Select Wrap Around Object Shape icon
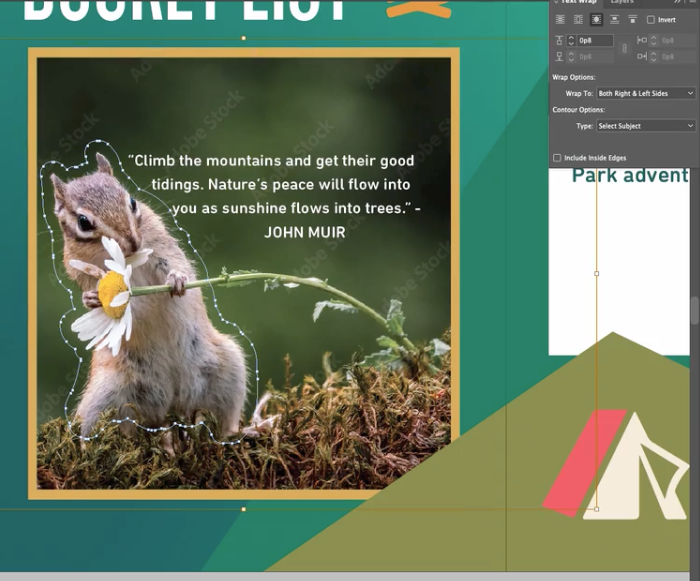The width and height of the screenshot is (700, 581). pyautogui.click(x=596, y=20)
